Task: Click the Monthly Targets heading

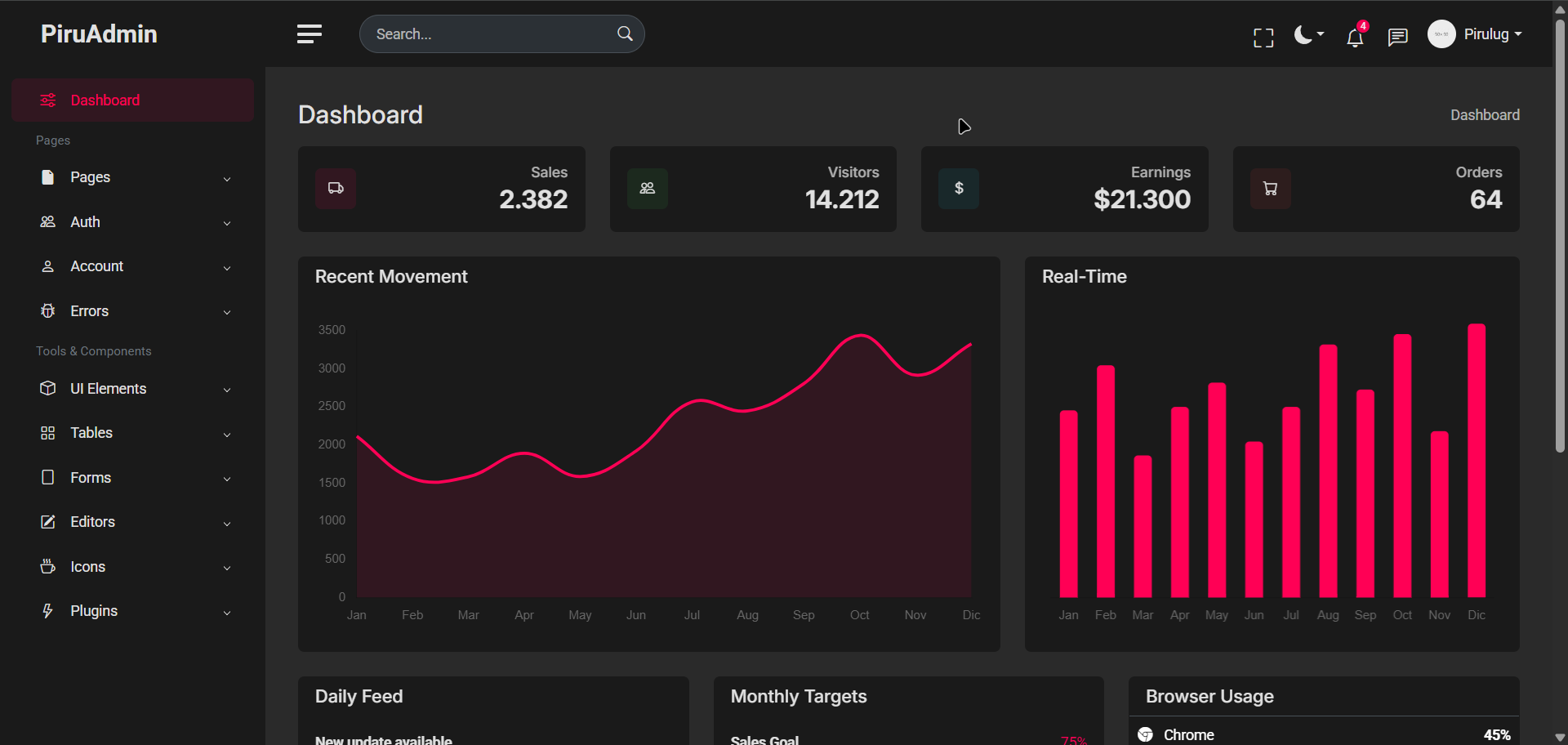Action: point(799,697)
